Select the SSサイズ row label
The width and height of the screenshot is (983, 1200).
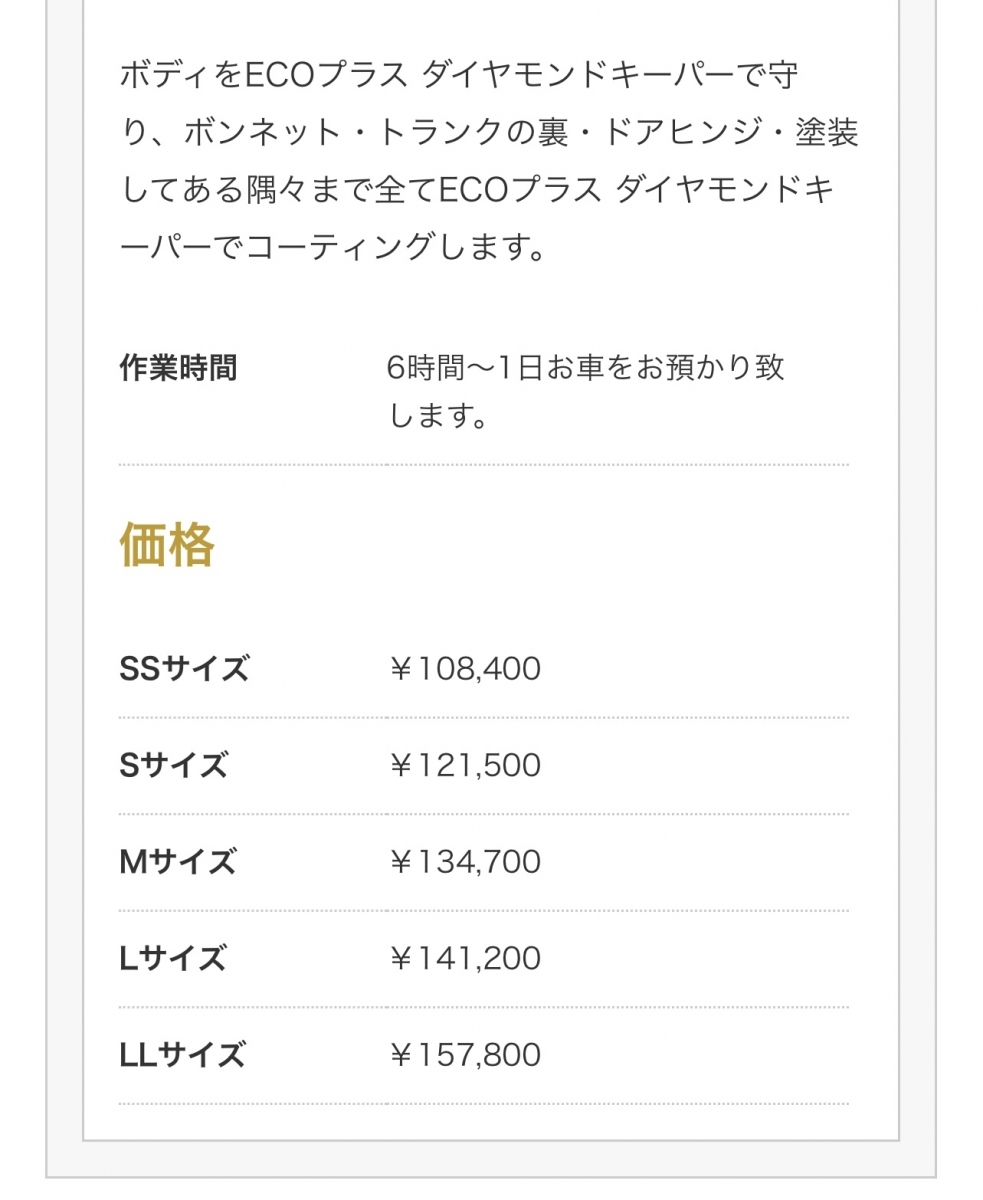tap(184, 669)
